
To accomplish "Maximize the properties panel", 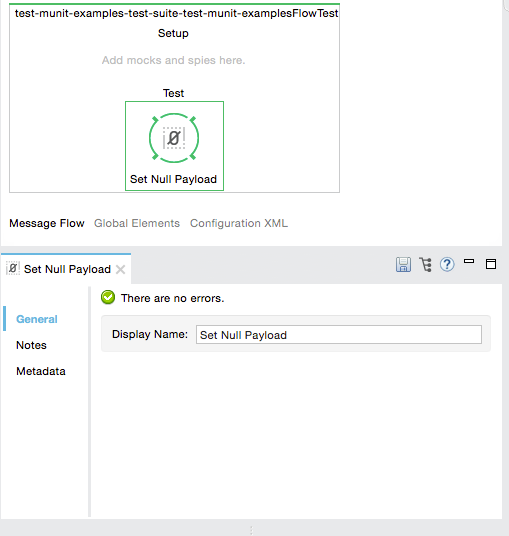I will click(491, 264).
